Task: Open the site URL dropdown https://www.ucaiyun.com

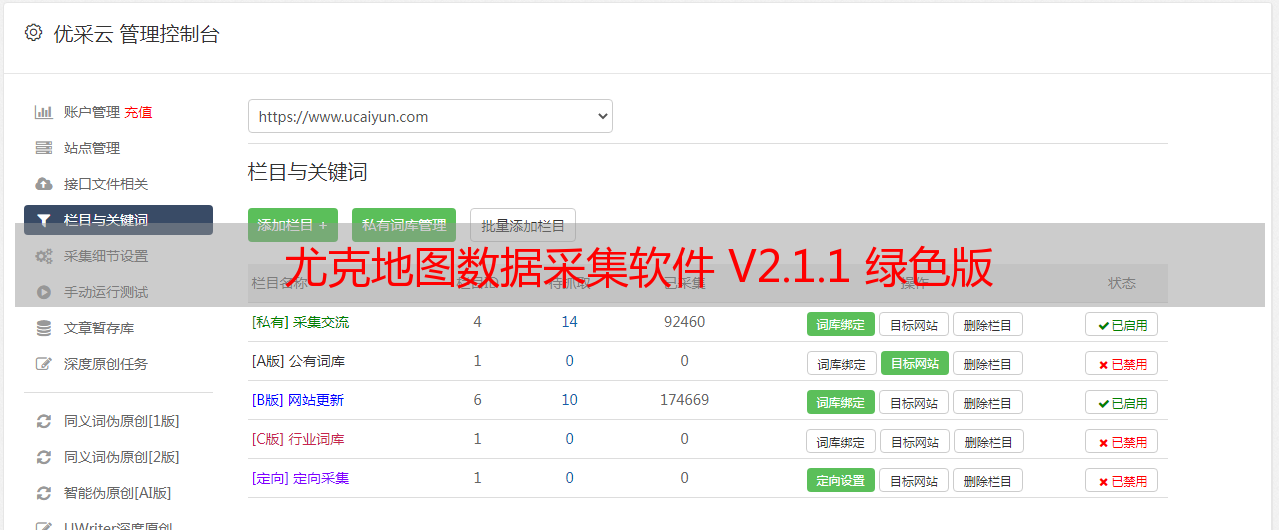Action: (x=430, y=116)
